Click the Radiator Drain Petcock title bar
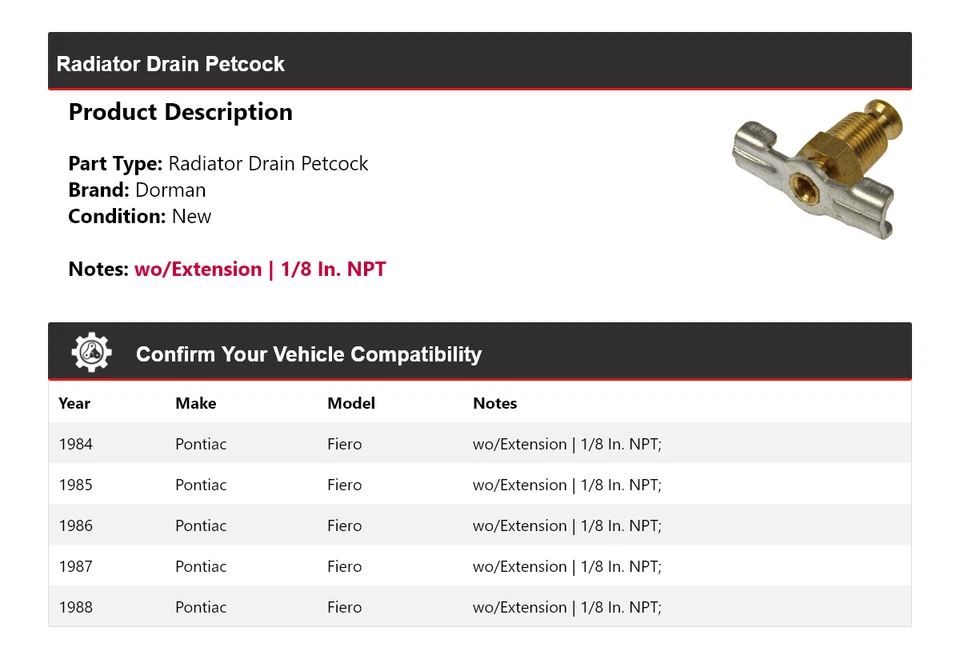The width and height of the screenshot is (960, 659). pos(171,64)
